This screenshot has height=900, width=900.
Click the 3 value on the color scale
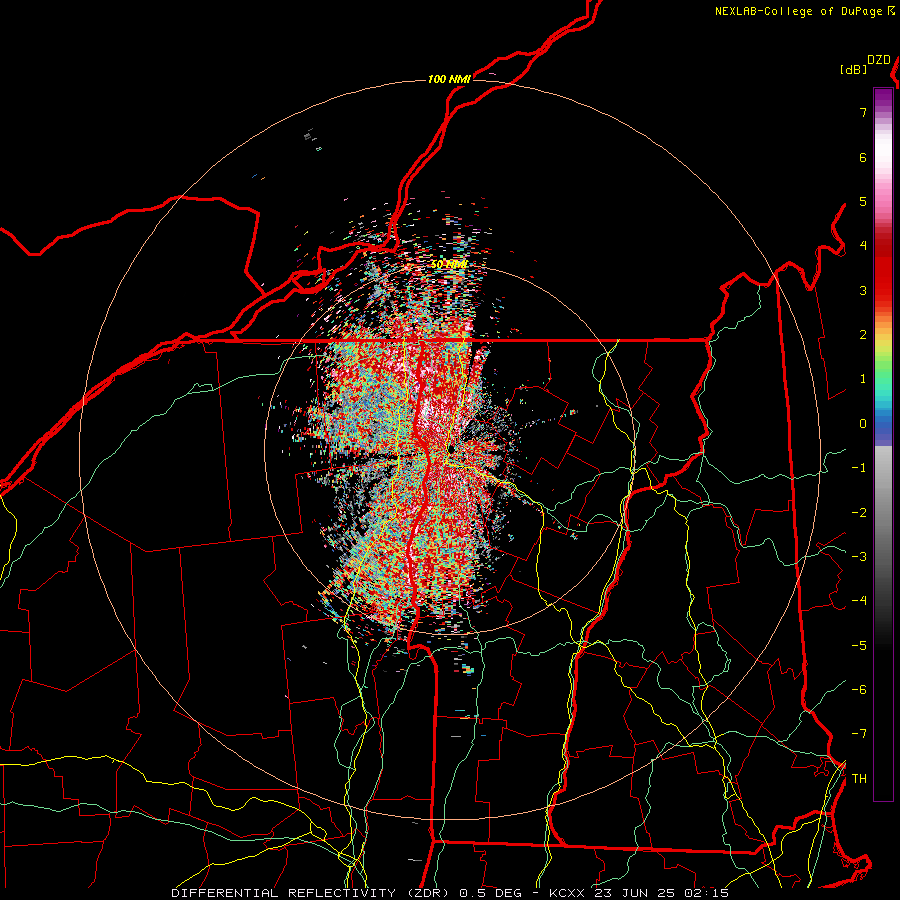click(863, 290)
